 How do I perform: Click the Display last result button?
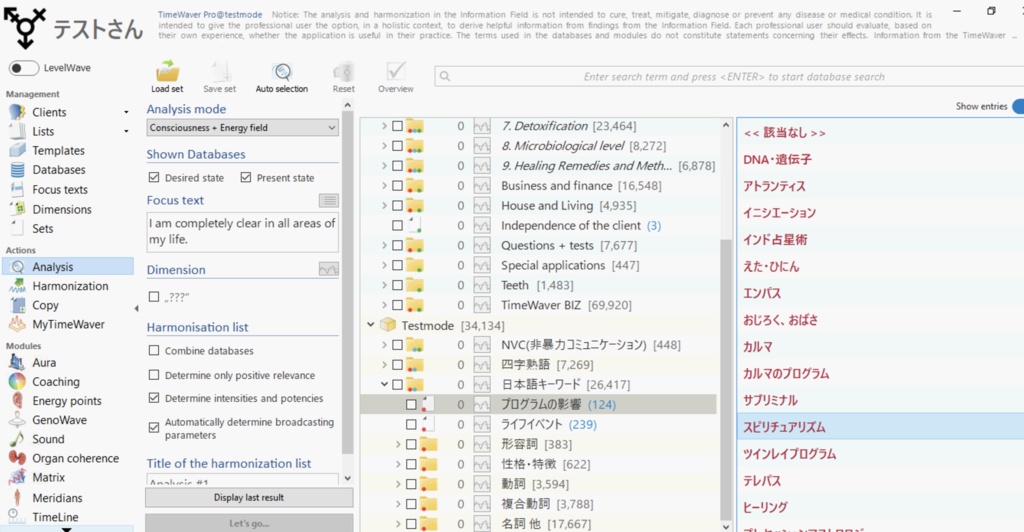pyautogui.click(x=249, y=497)
